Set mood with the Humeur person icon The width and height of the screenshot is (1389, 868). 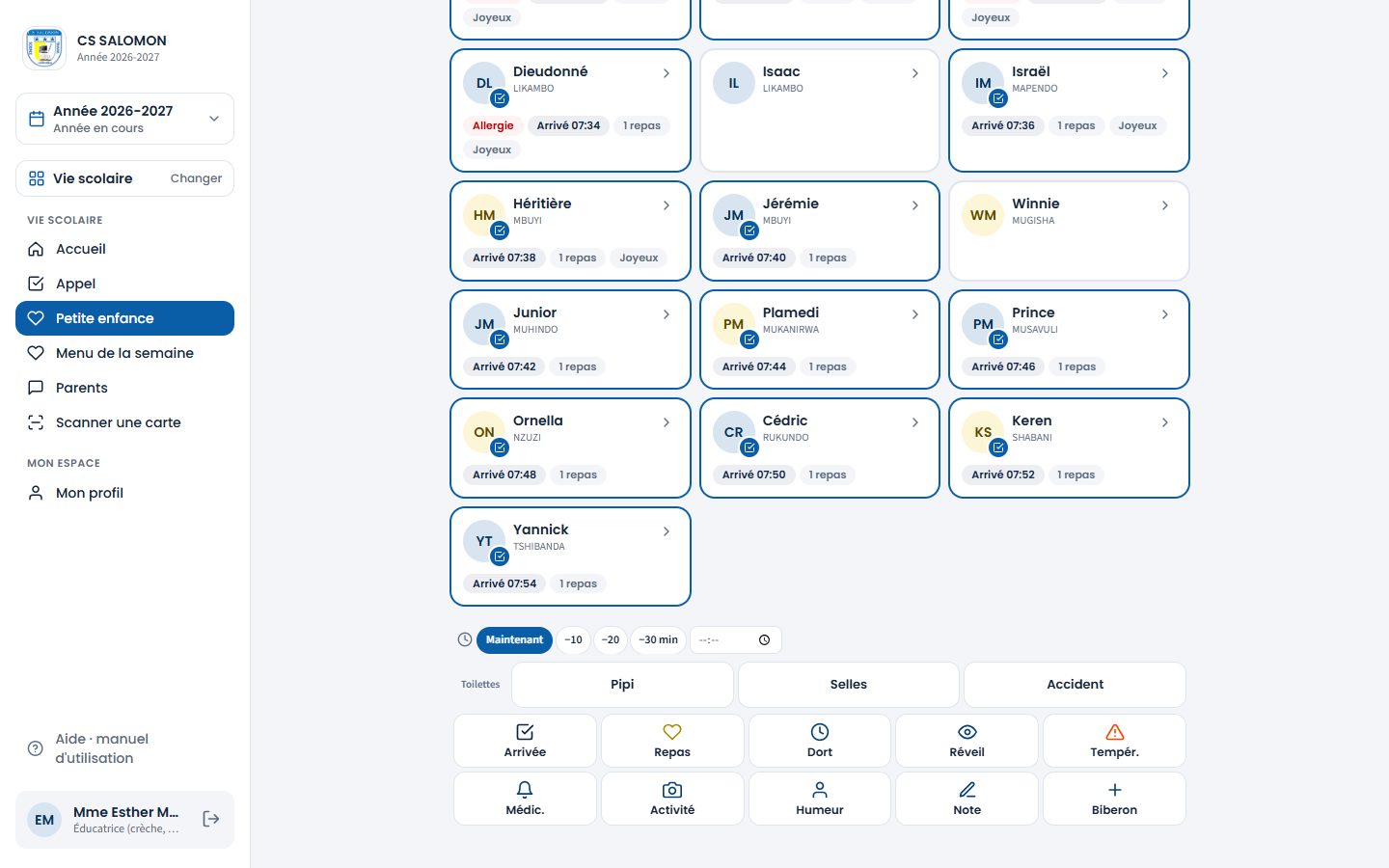820,799
